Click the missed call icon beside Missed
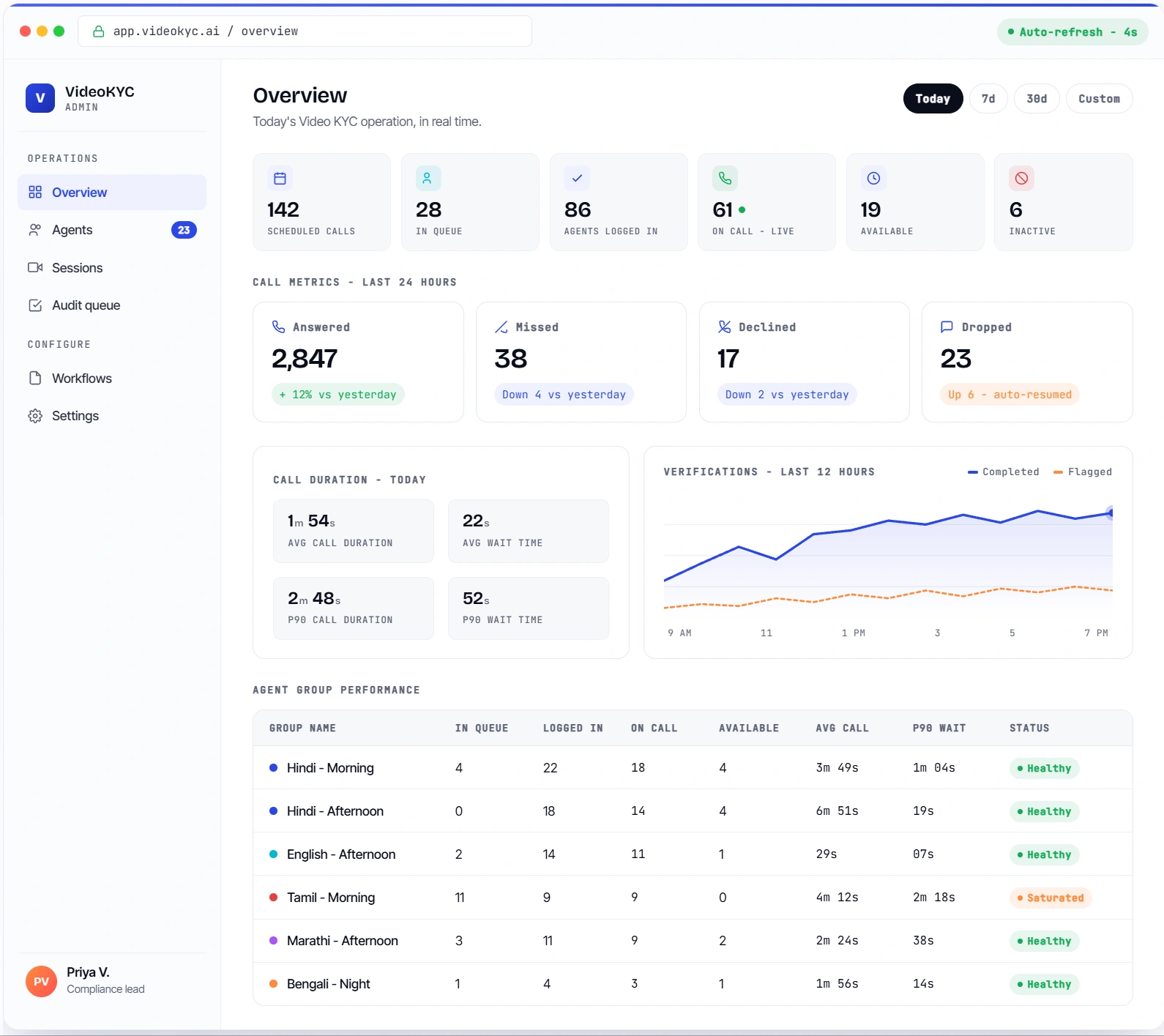The height and width of the screenshot is (1036, 1164). pos(501,327)
